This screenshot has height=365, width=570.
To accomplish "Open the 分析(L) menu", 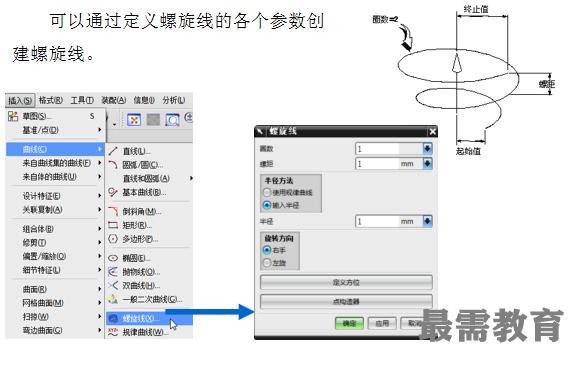I will click(x=174, y=100).
